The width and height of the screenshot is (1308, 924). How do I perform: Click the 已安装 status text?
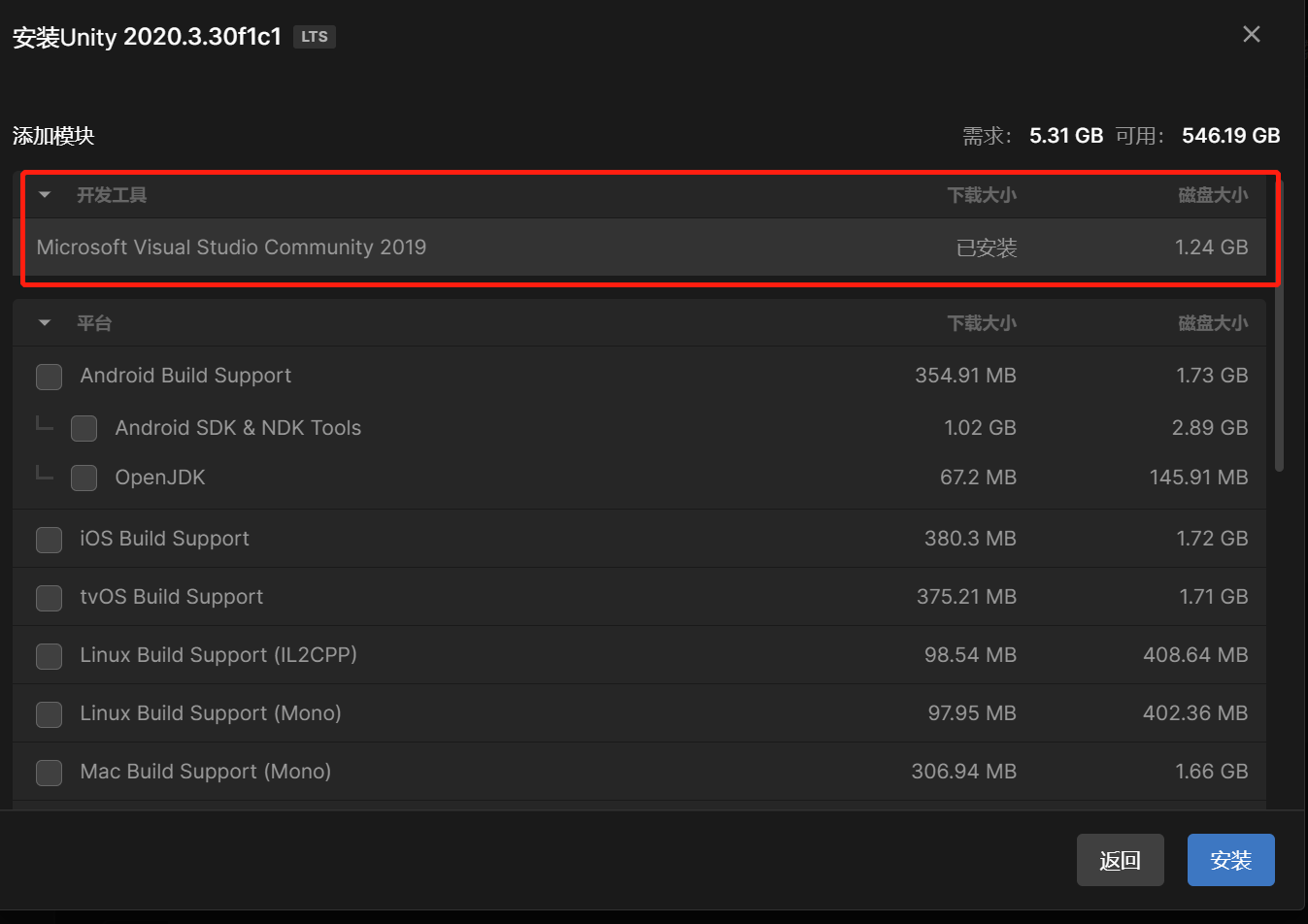[x=986, y=248]
